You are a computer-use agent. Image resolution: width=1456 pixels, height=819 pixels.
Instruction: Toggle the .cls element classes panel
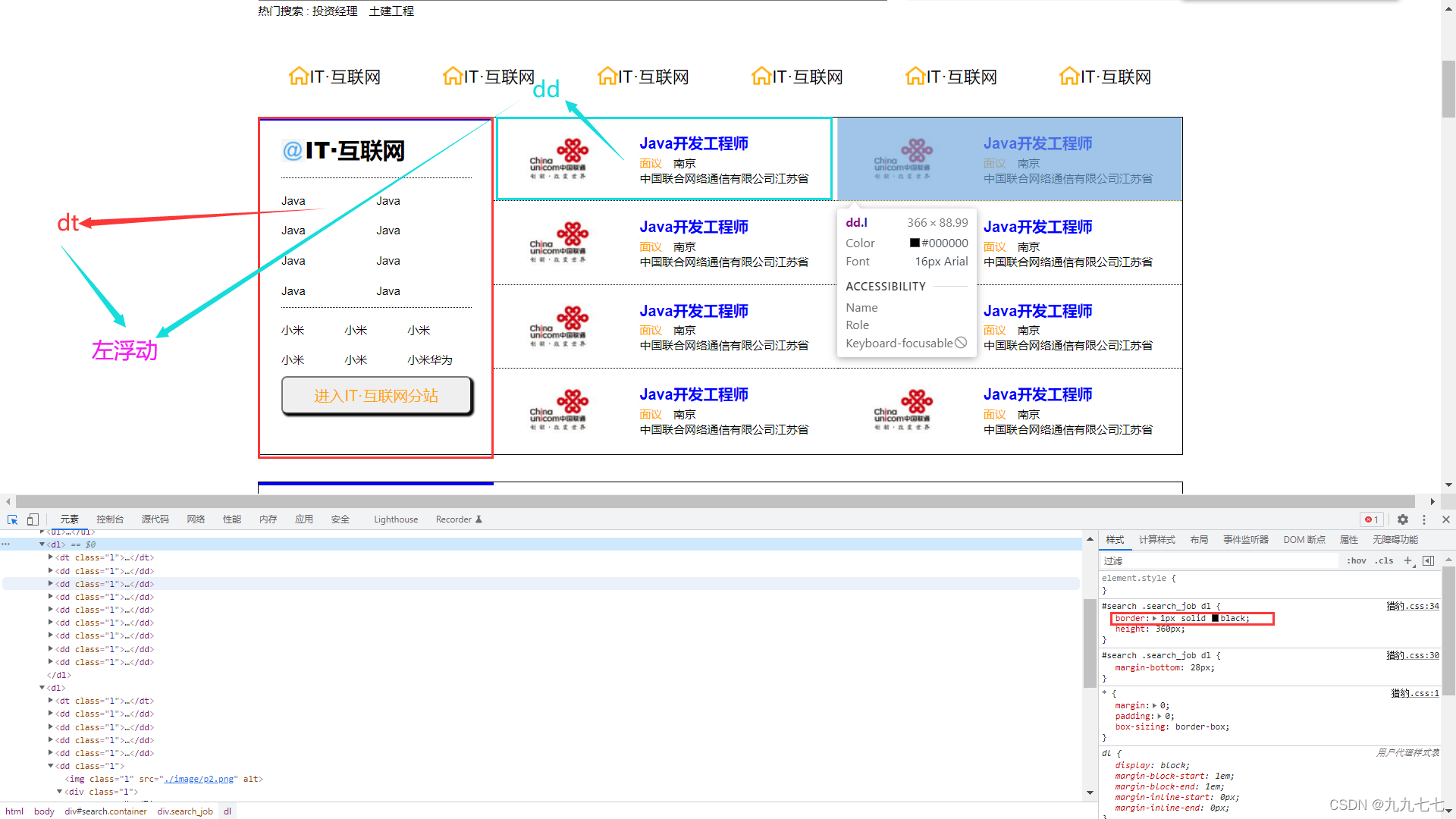[1385, 560]
